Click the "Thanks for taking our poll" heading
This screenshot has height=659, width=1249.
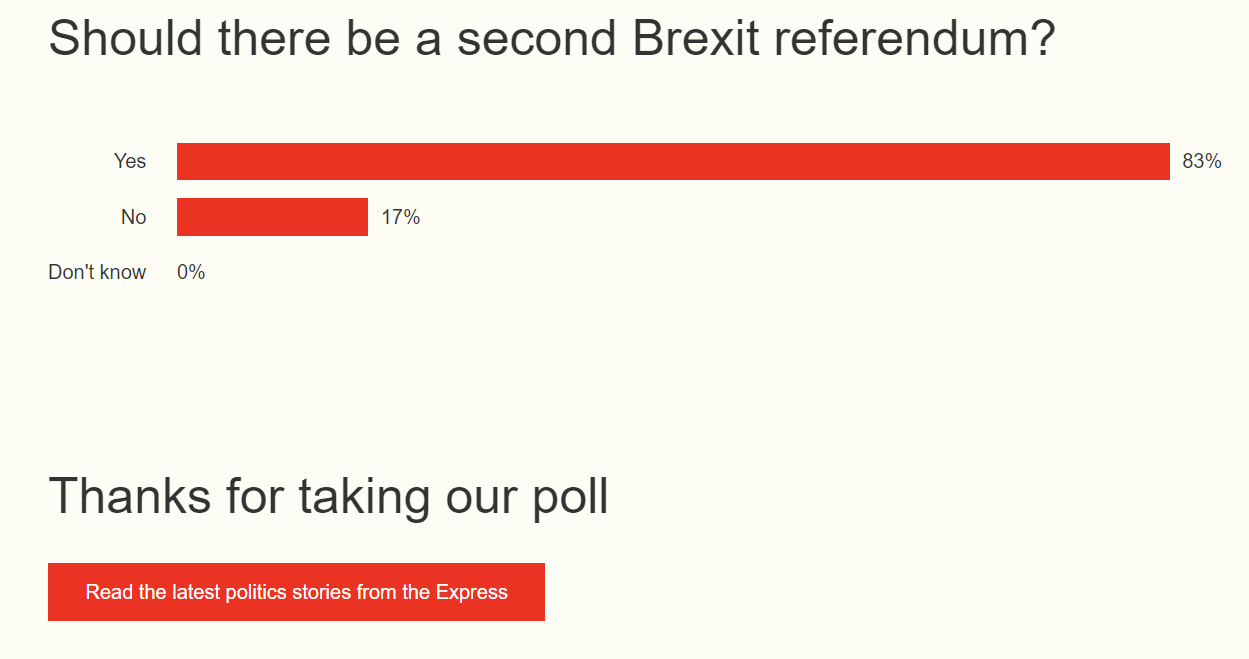(x=328, y=496)
